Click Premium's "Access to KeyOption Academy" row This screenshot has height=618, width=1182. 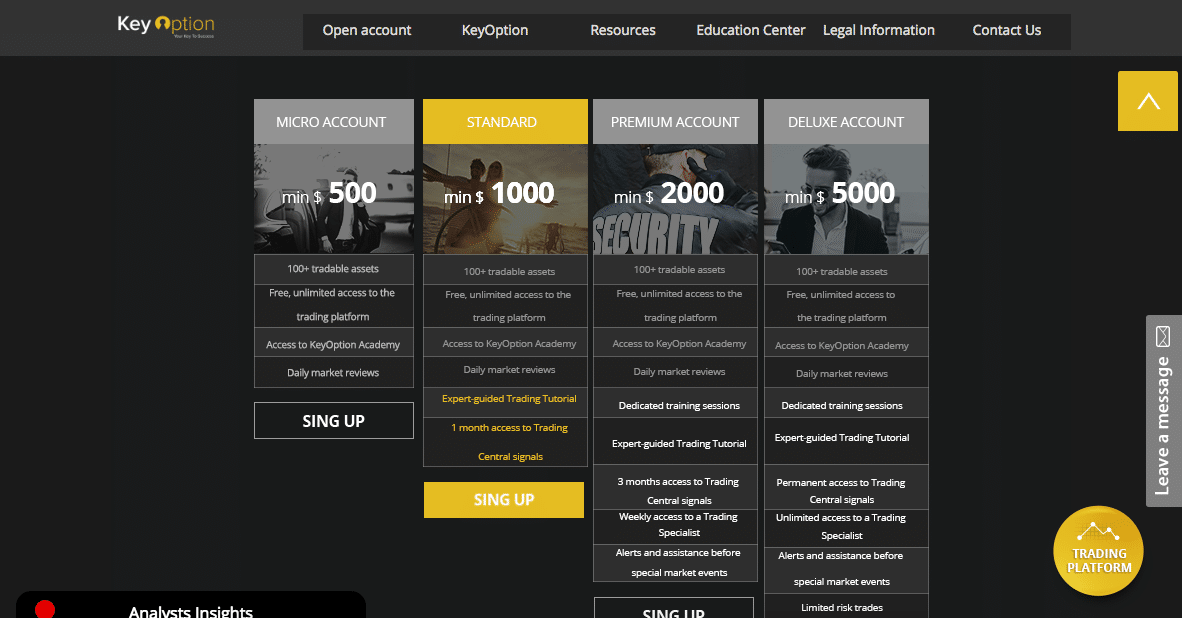pos(675,343)
